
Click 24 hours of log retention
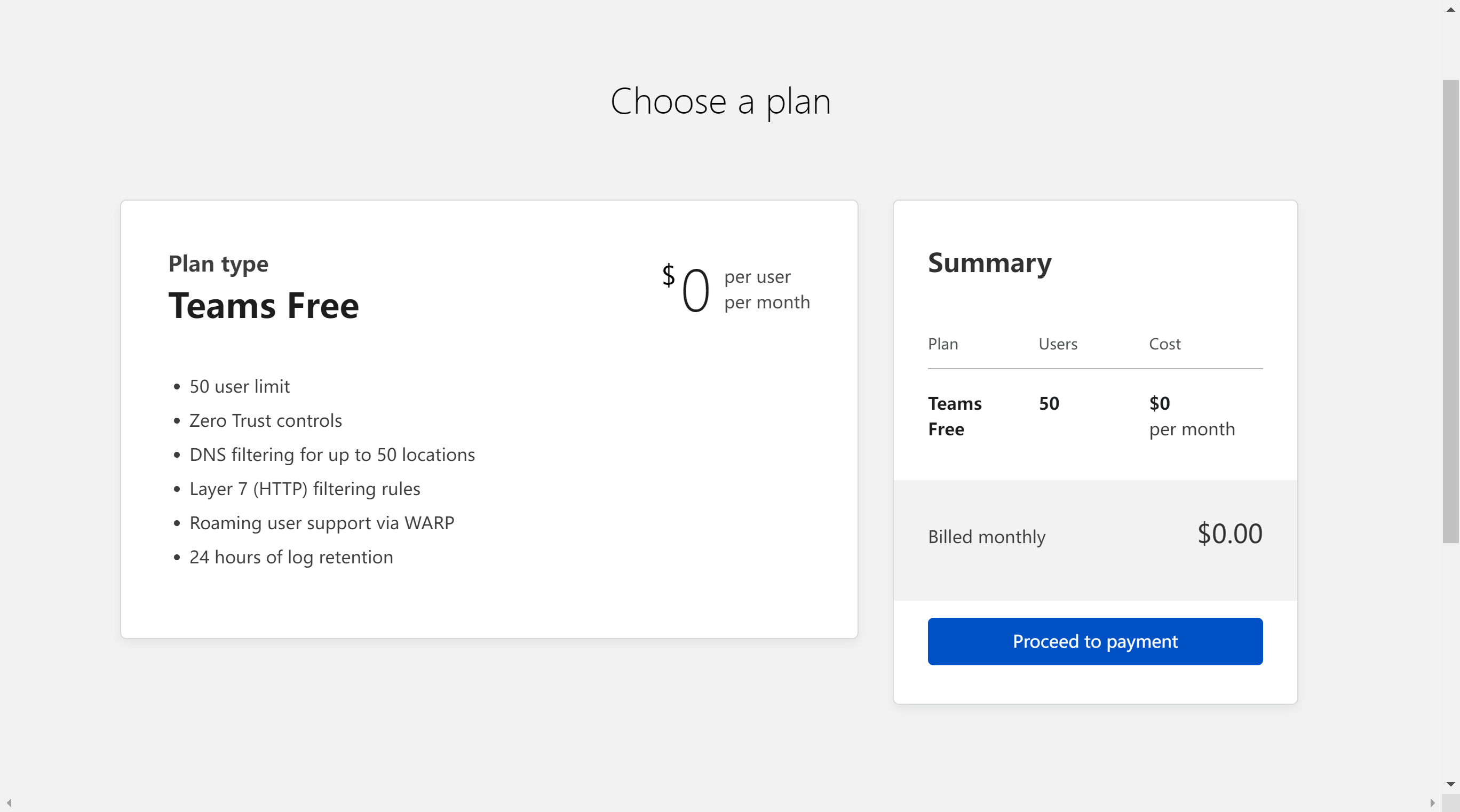[x=291, y=557]
